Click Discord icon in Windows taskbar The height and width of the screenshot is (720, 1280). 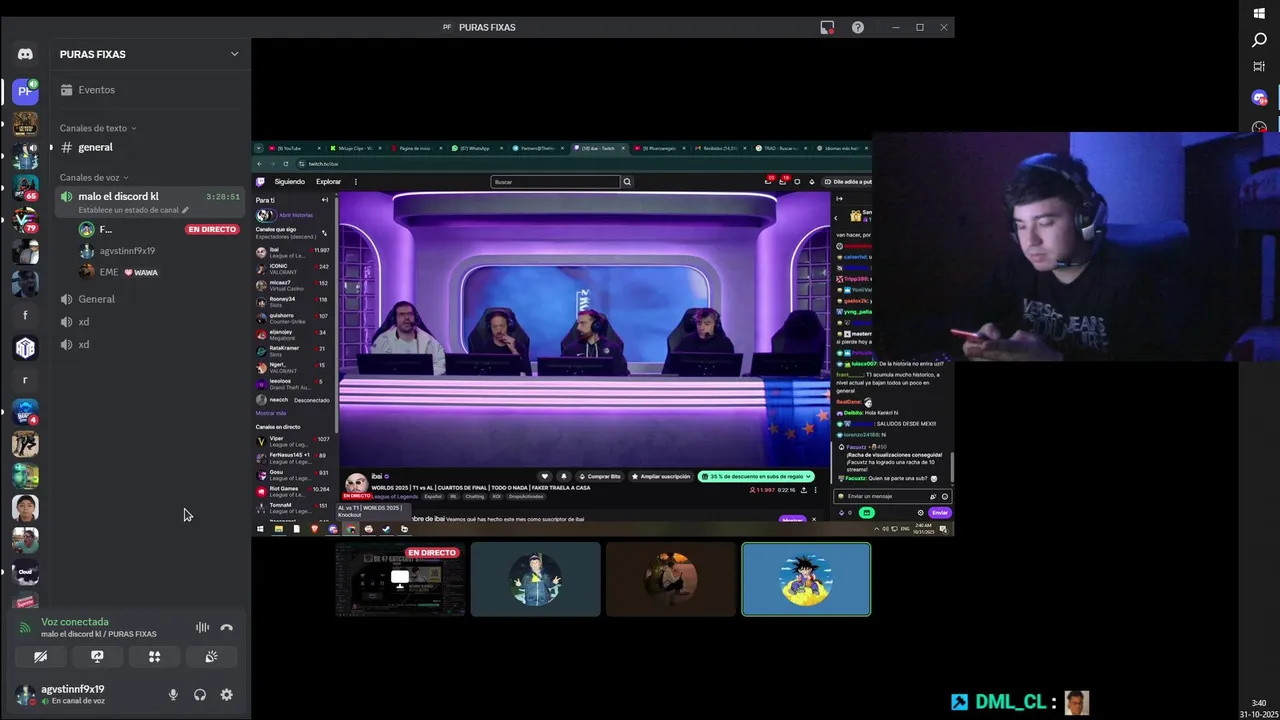1259,98
